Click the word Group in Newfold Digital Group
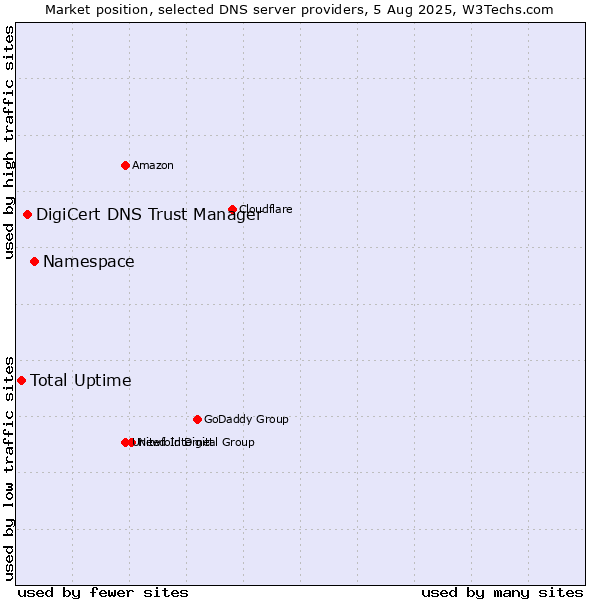 pyautogui.click(x=238, y=442)
